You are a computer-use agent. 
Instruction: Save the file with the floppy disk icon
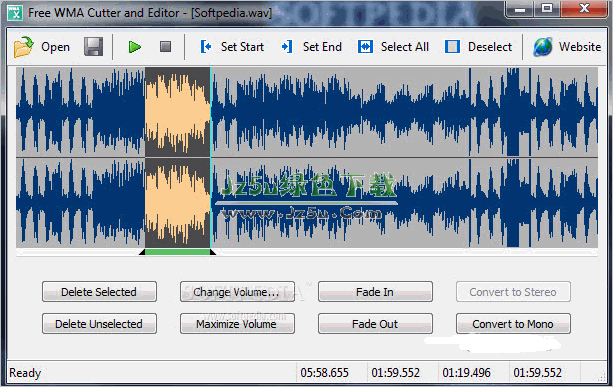click(93, 47)
